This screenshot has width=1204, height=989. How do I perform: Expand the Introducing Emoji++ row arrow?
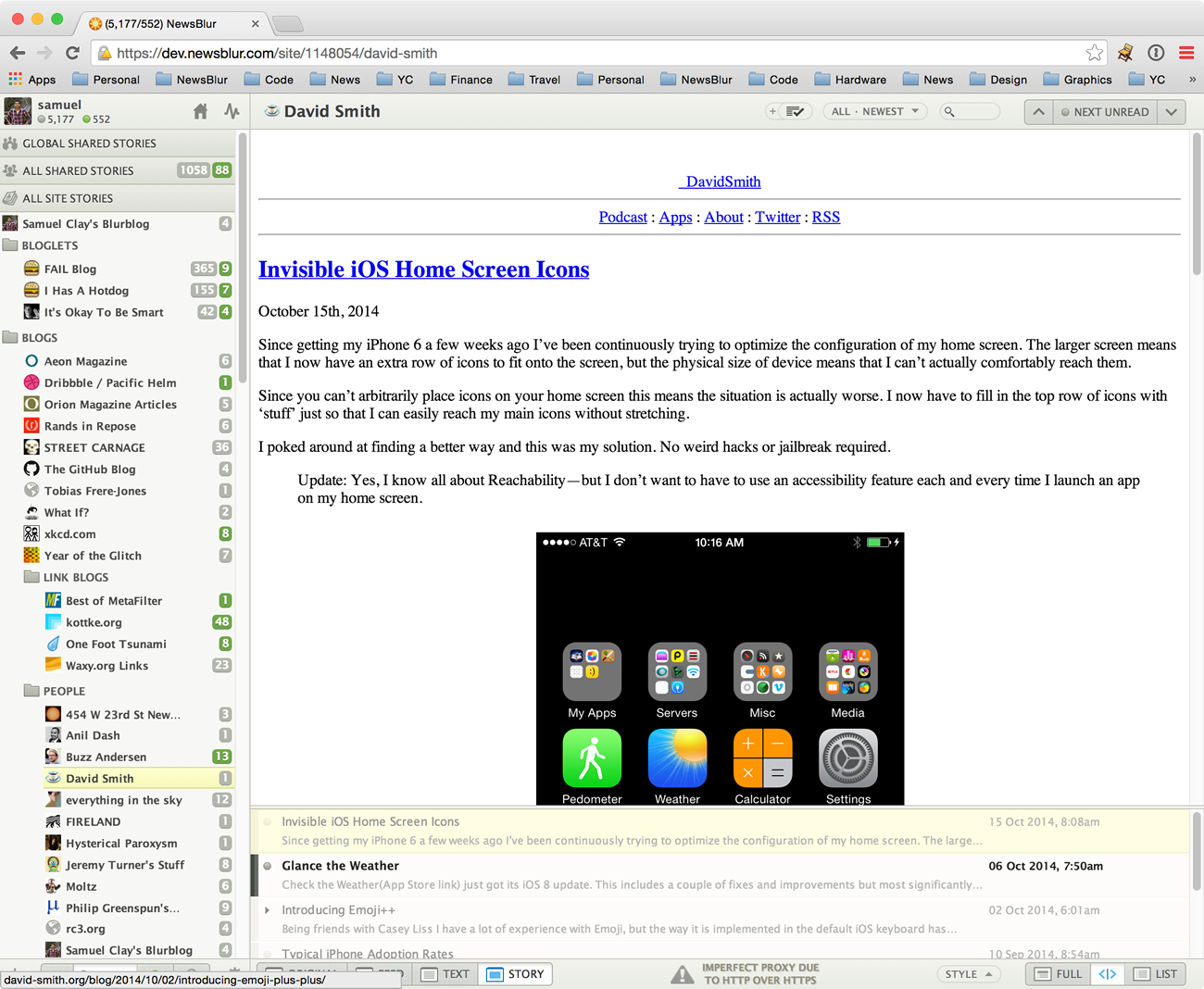(267, 910)
